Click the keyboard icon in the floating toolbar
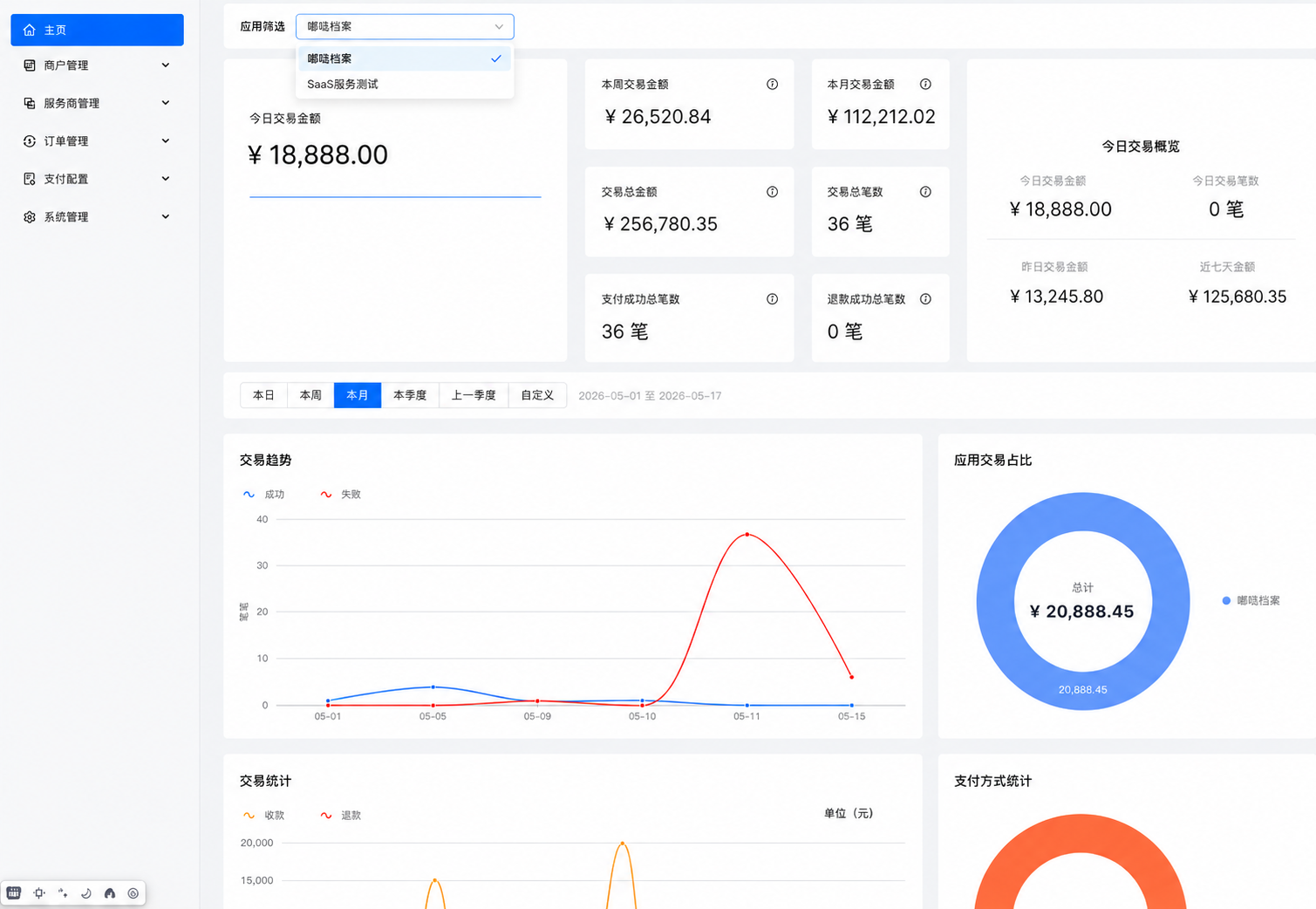Screen dimensions: 1316x909 [14, 893]
